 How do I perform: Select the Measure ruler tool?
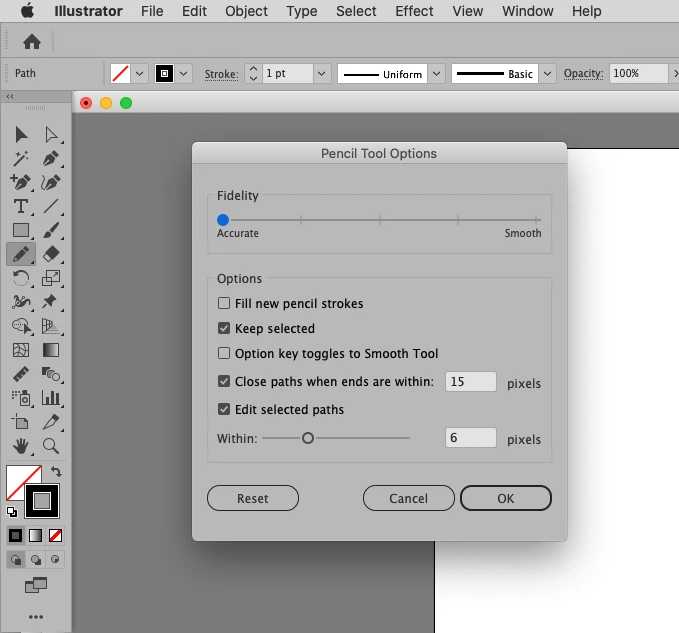21,374
